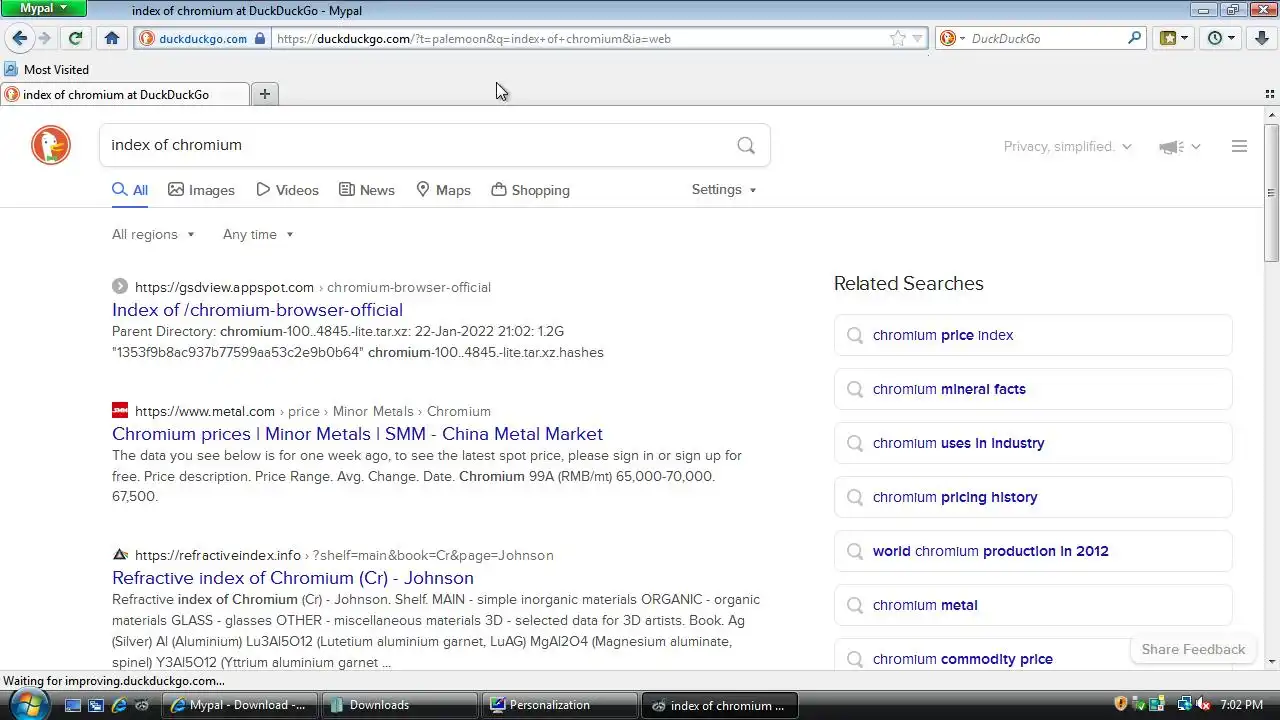Screen dimensions: 1280x720
Task: Open the DuckDuckGo hamburger side menu
Action: pos(1239,146)
